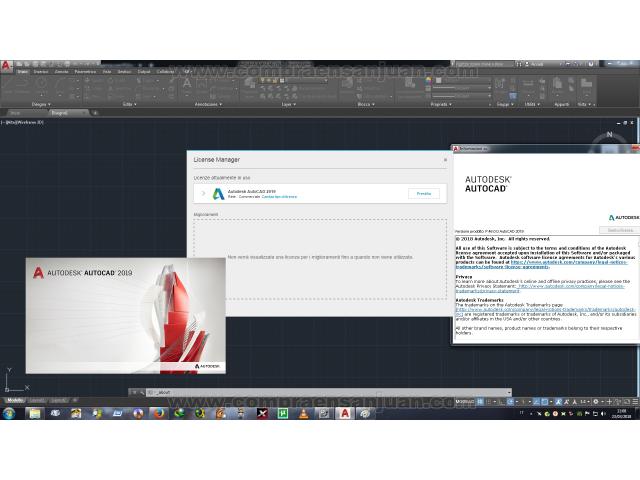The height and width of the screenshot is (480, 640).
Task: Open the Windows Start menu
Action: point(9,413)
